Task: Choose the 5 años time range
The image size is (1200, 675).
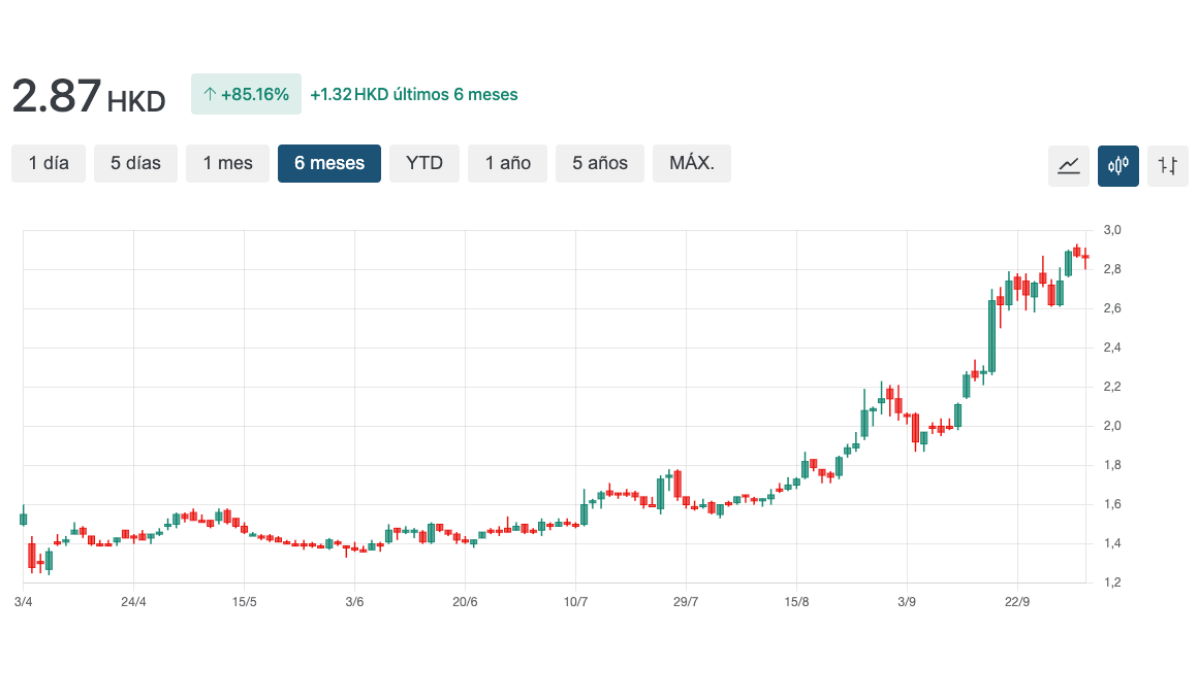Action: [600, 163]
